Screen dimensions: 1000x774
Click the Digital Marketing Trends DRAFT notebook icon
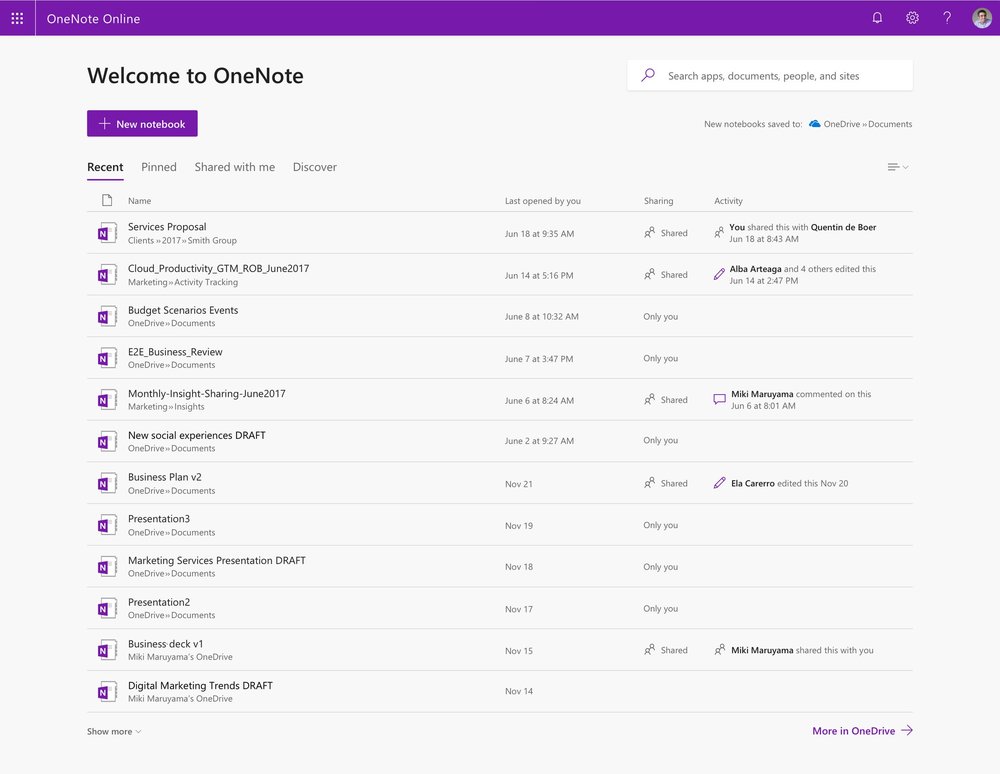pos(107,692)
